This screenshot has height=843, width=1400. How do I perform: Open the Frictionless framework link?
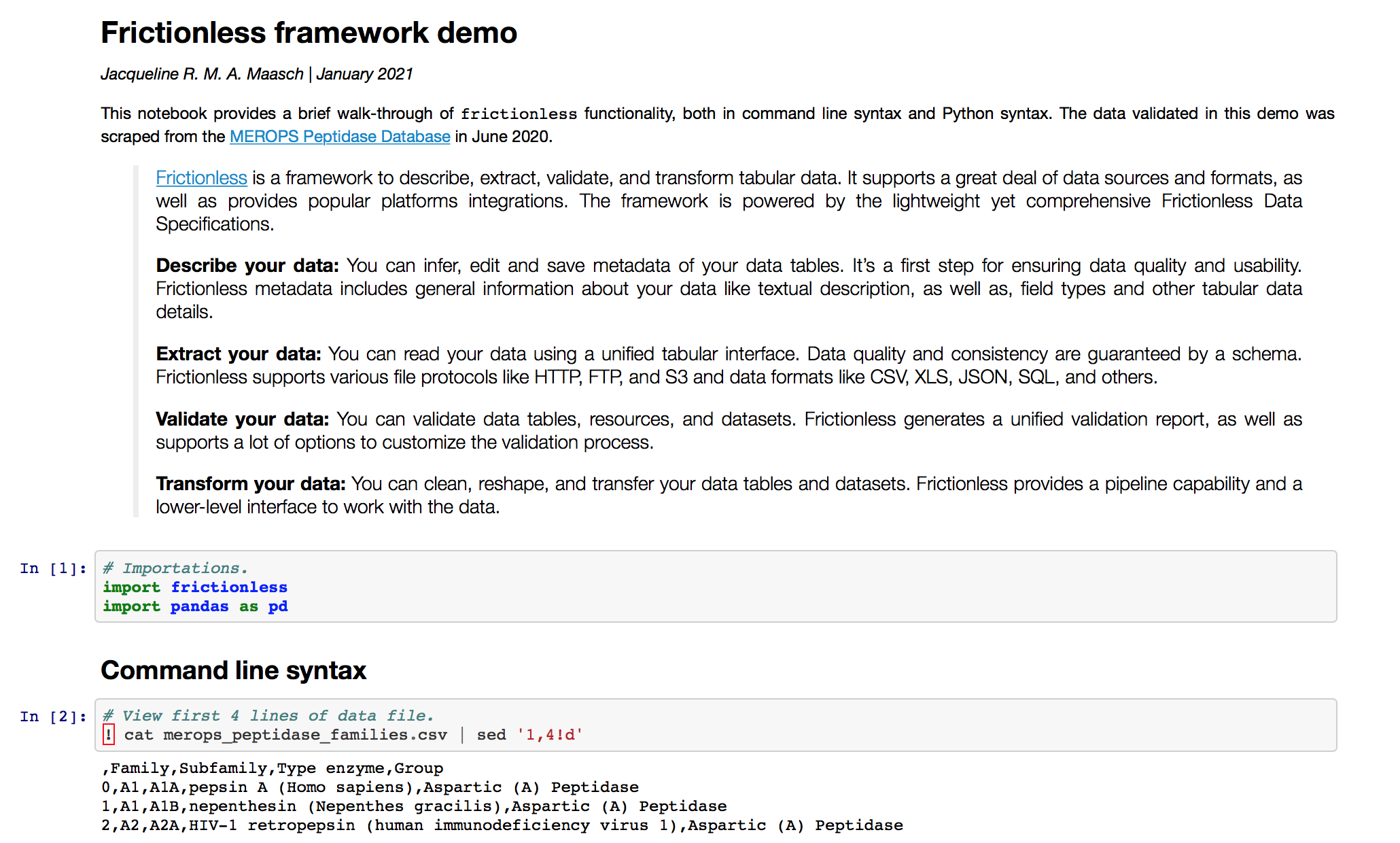201,178
